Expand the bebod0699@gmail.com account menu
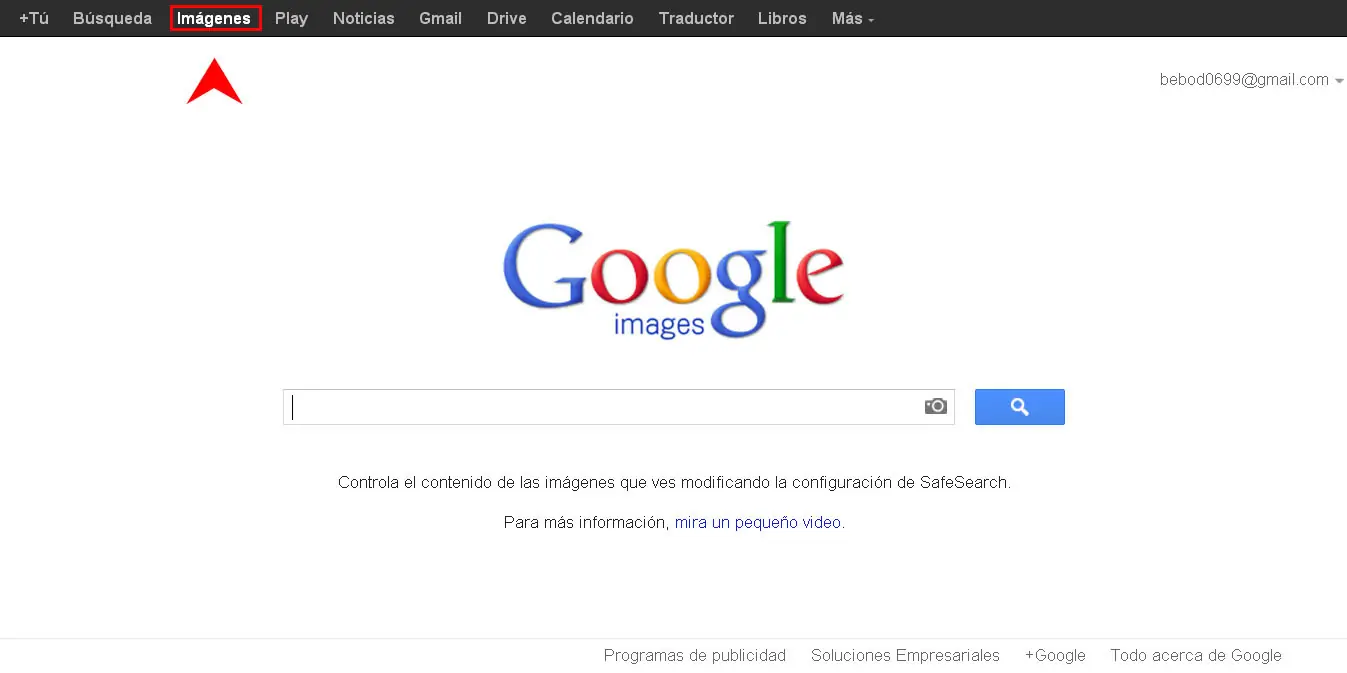This screenshot has width=1347, height=673. coord(1251,80)
